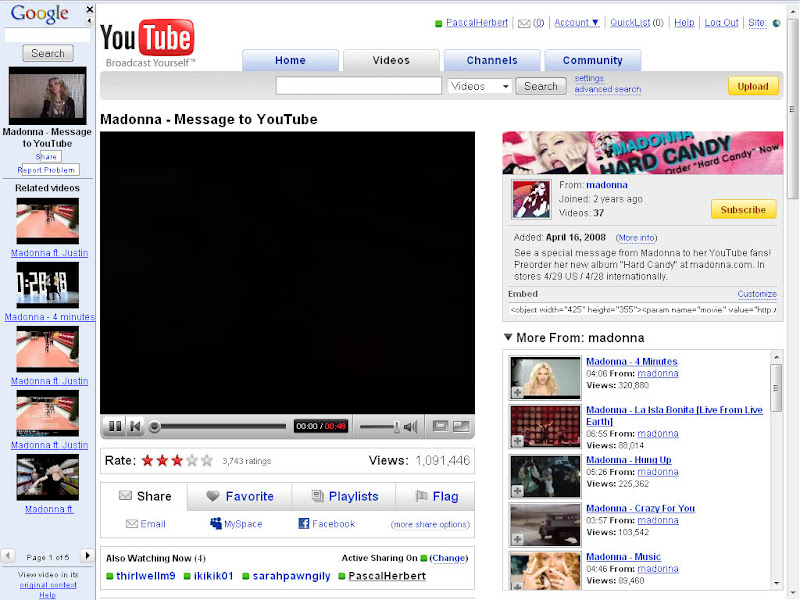Rate the video three stars
Viewport: 800px width, 600px height.
coord(177,461)
